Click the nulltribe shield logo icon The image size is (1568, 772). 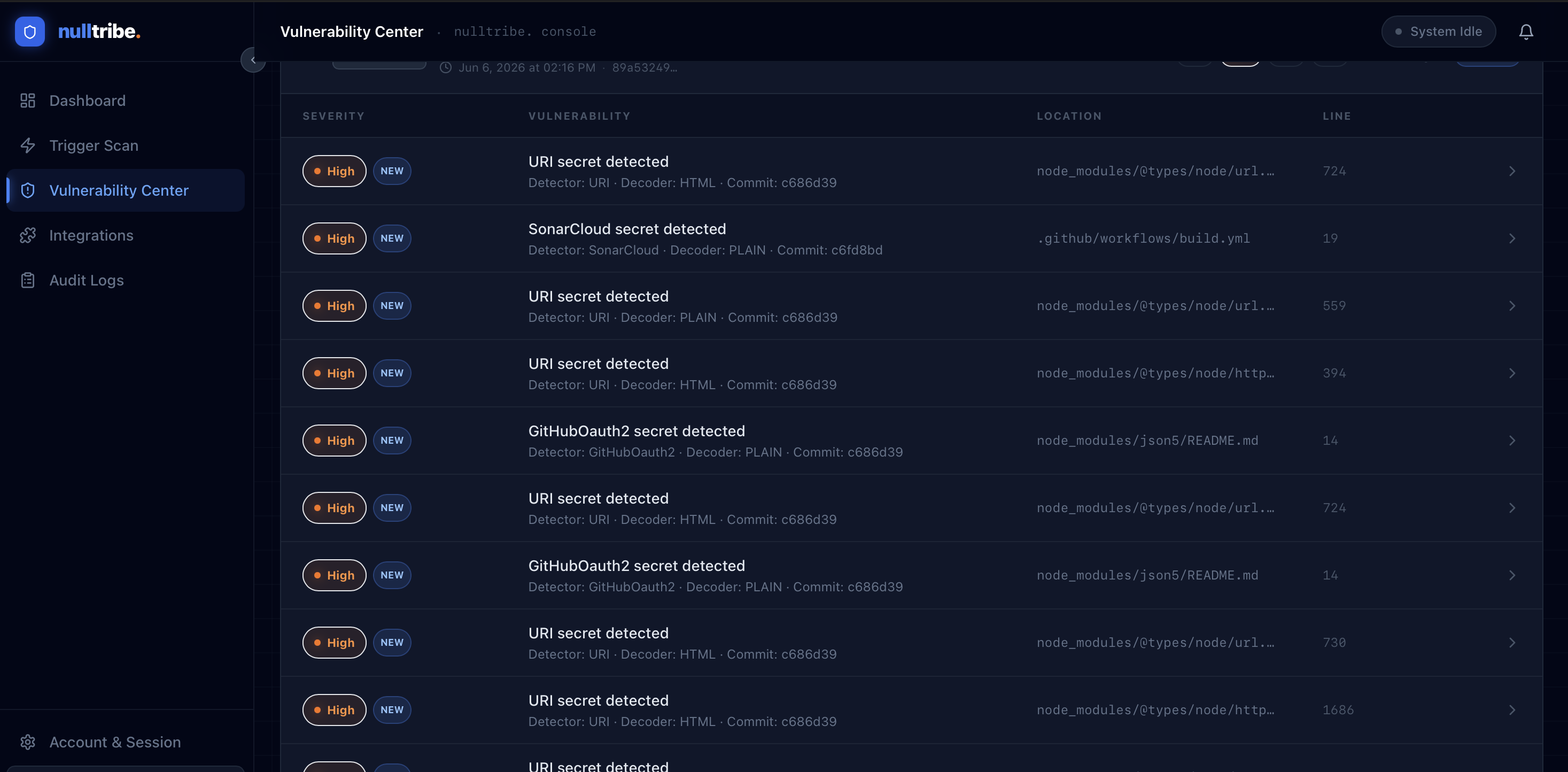[30, 31]
